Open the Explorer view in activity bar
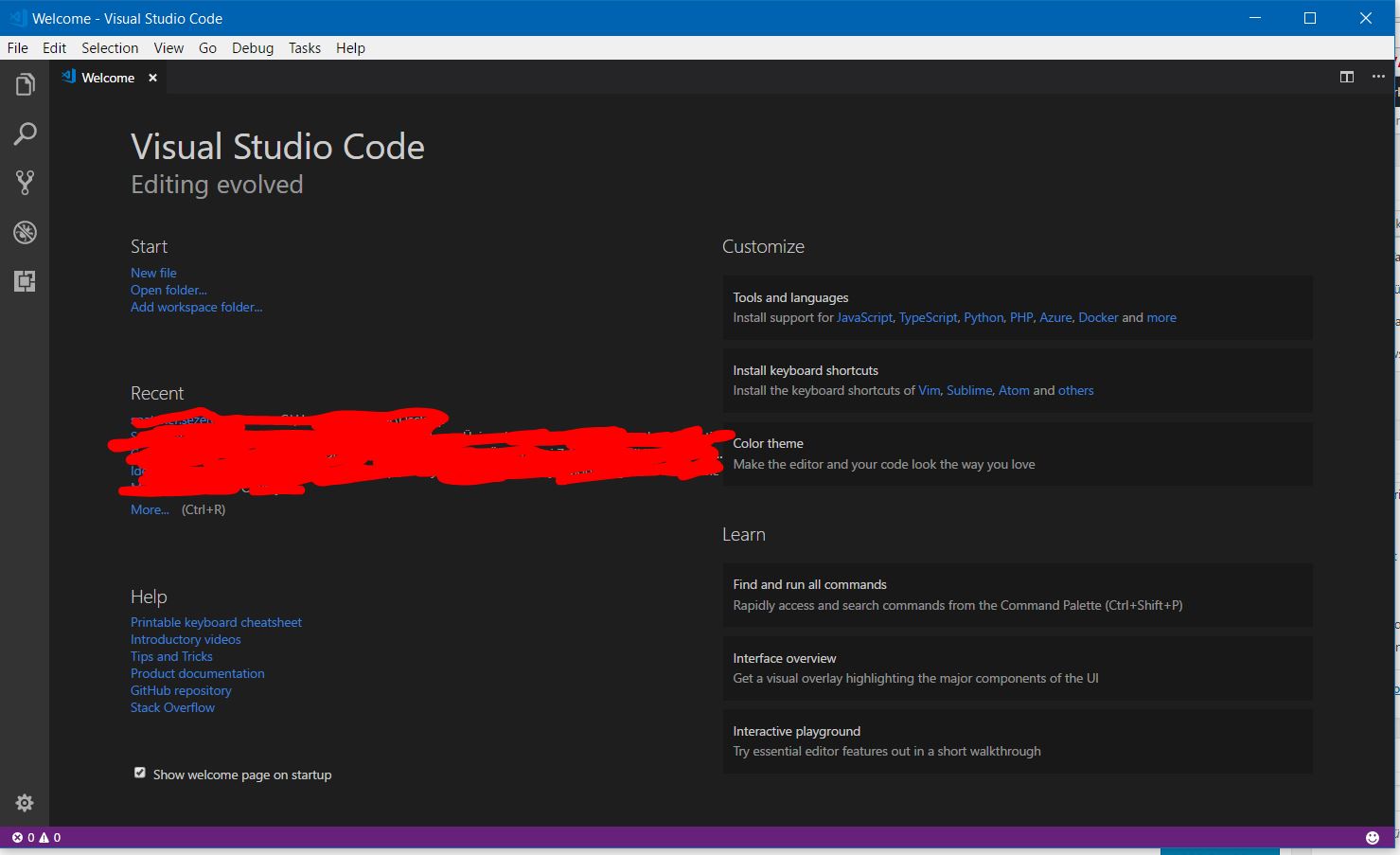The image size is (1400, 855). (25, 84)
